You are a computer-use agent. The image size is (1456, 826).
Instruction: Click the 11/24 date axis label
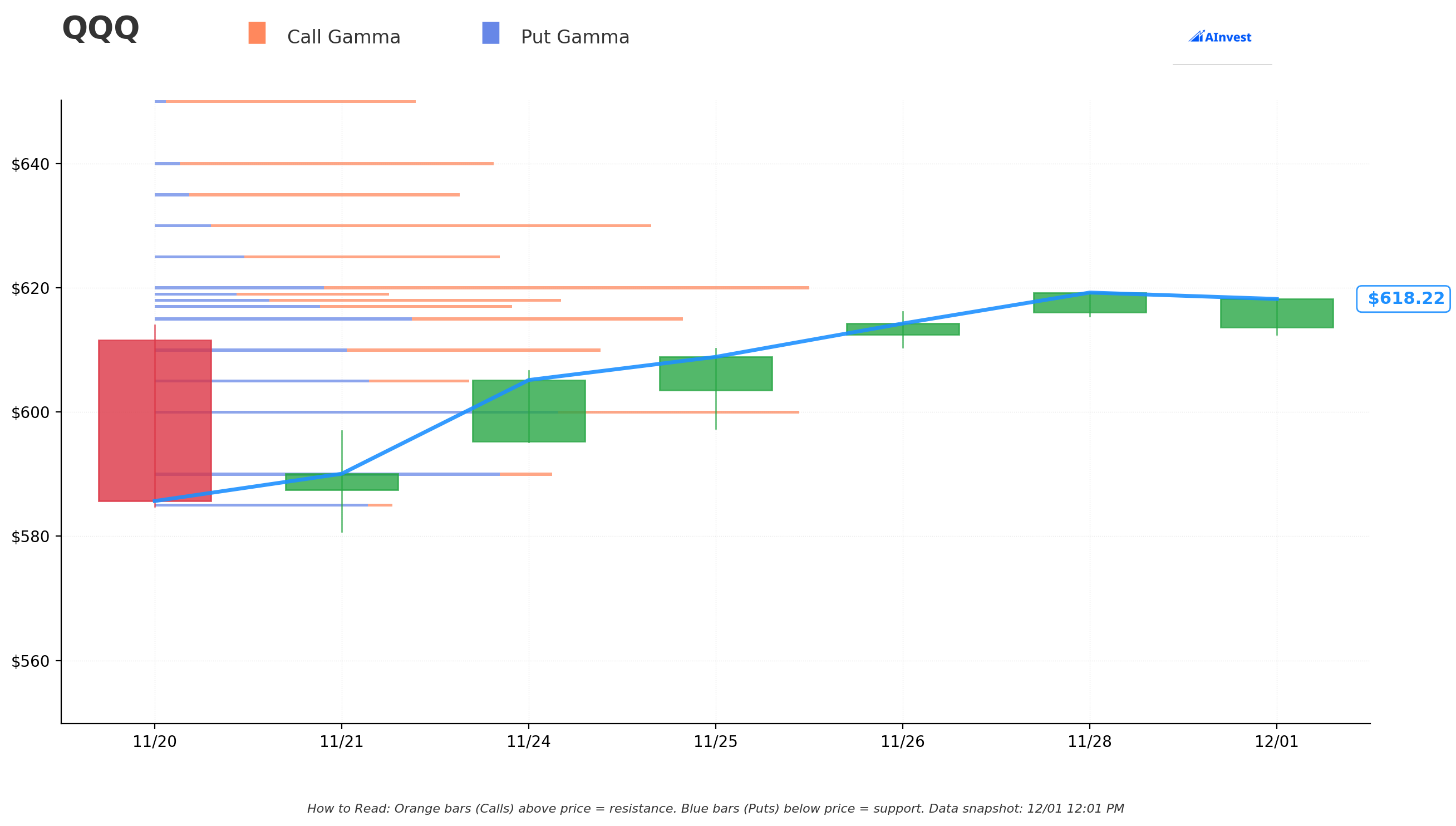[529, 742]
